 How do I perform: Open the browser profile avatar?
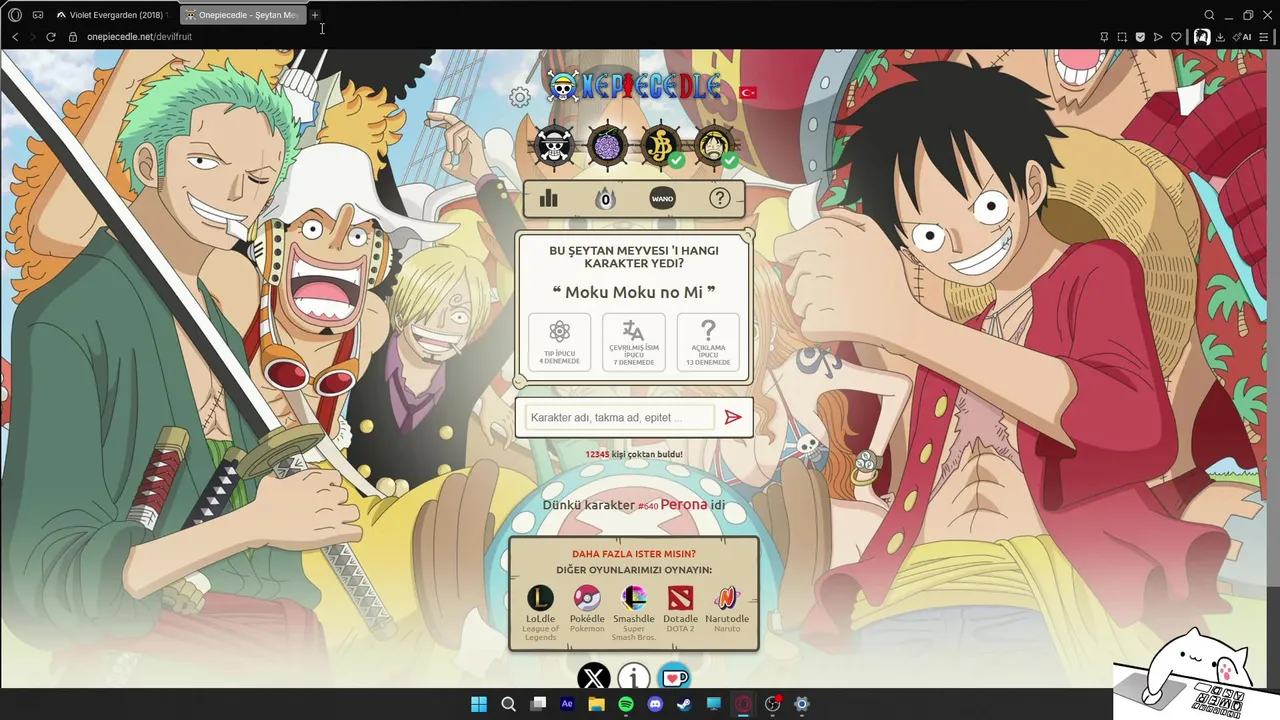[x=1202, y=37]
